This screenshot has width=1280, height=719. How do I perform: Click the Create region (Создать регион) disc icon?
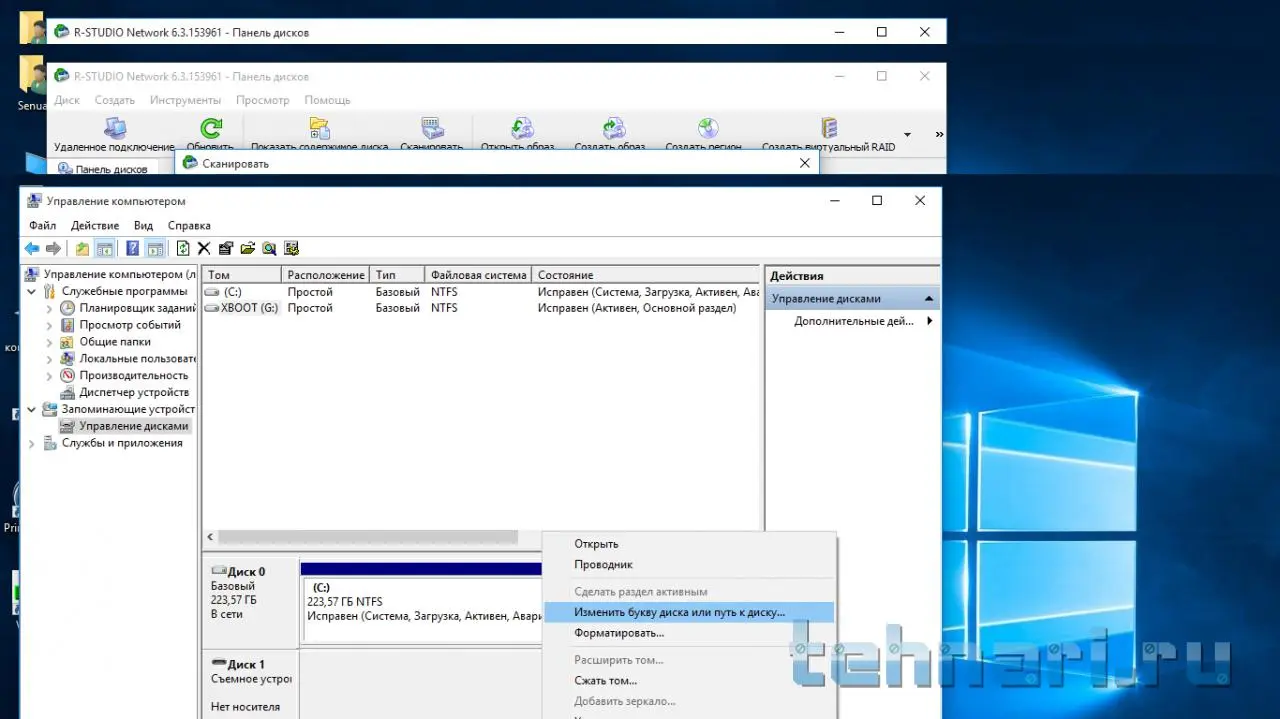pos(708,129)
